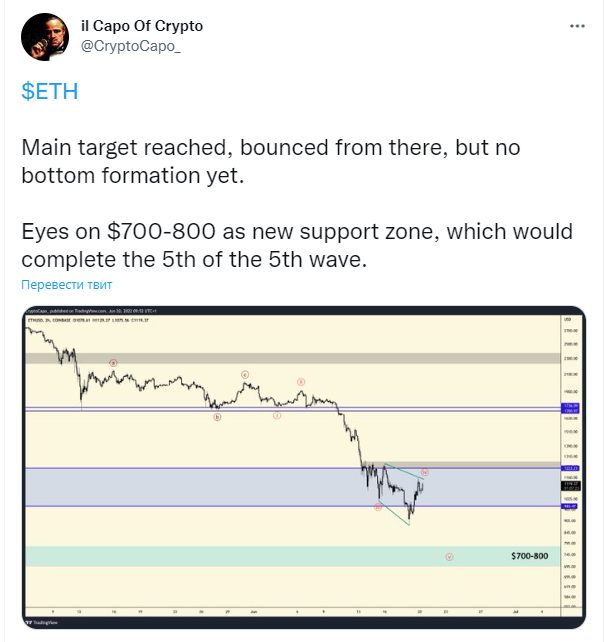This screenshot has height=642, width=605.
Task: Click the green $700-800 support zone band
Action: tap(293, 556)
